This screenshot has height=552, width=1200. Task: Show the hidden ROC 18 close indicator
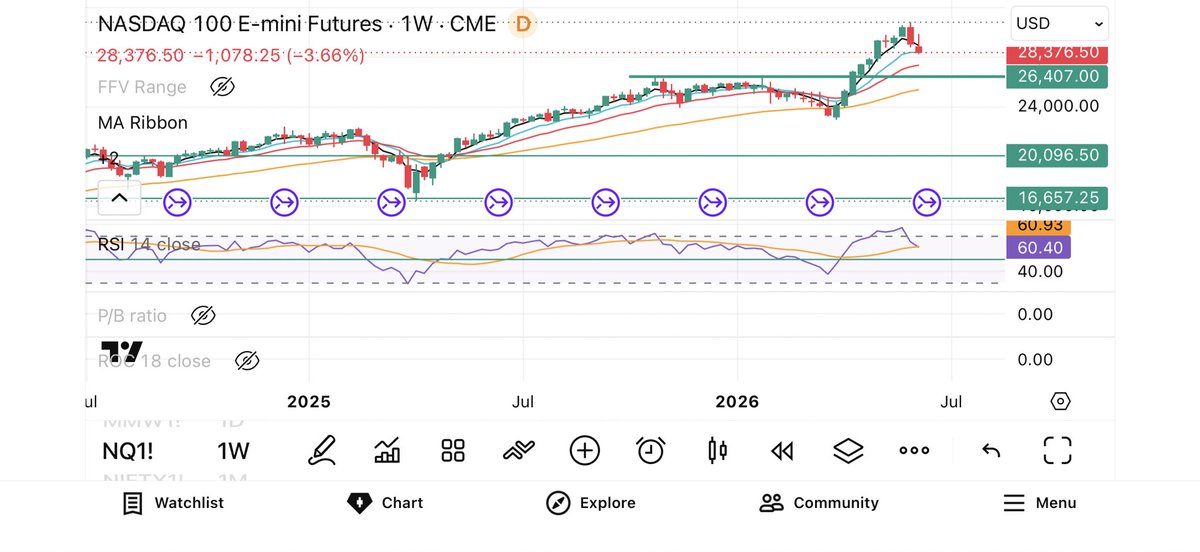tap(246, 361)
